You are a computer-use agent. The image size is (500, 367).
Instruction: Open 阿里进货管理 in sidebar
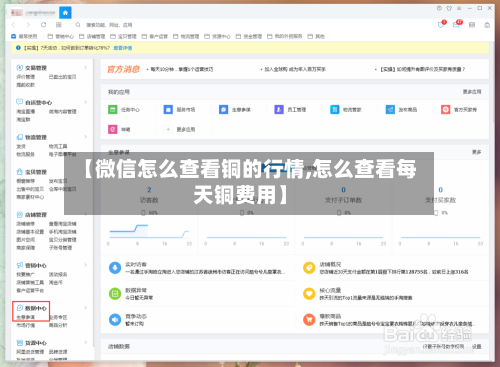30,352
